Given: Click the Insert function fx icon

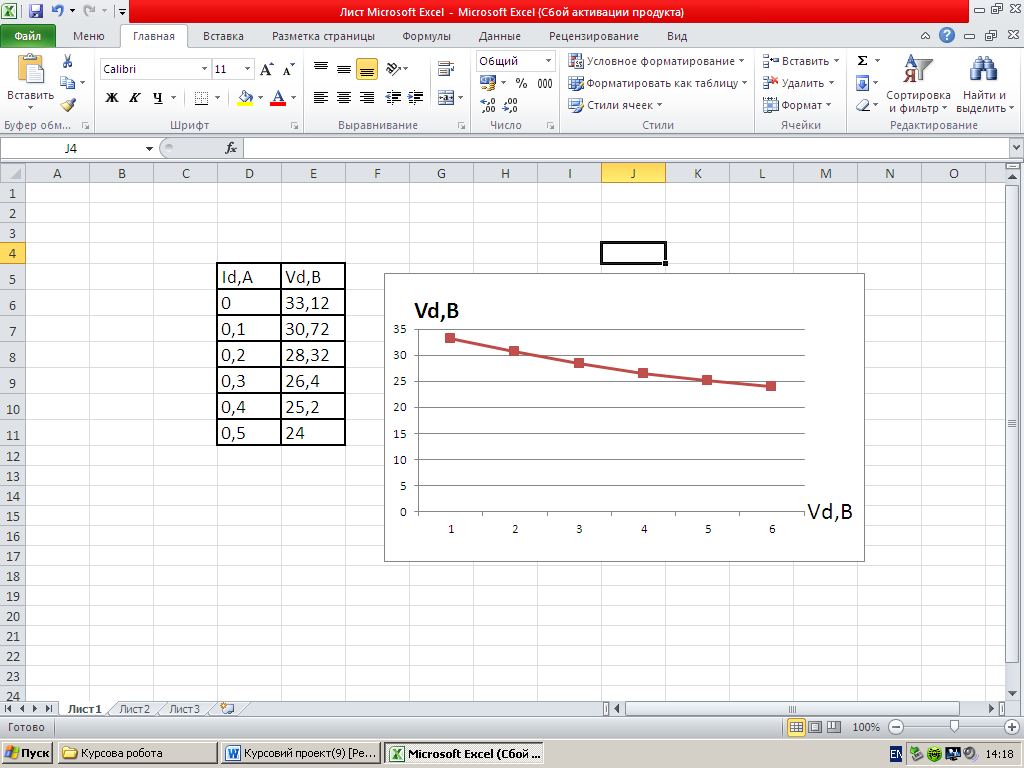Looking at the screenshot, I should tap(231, 148).
